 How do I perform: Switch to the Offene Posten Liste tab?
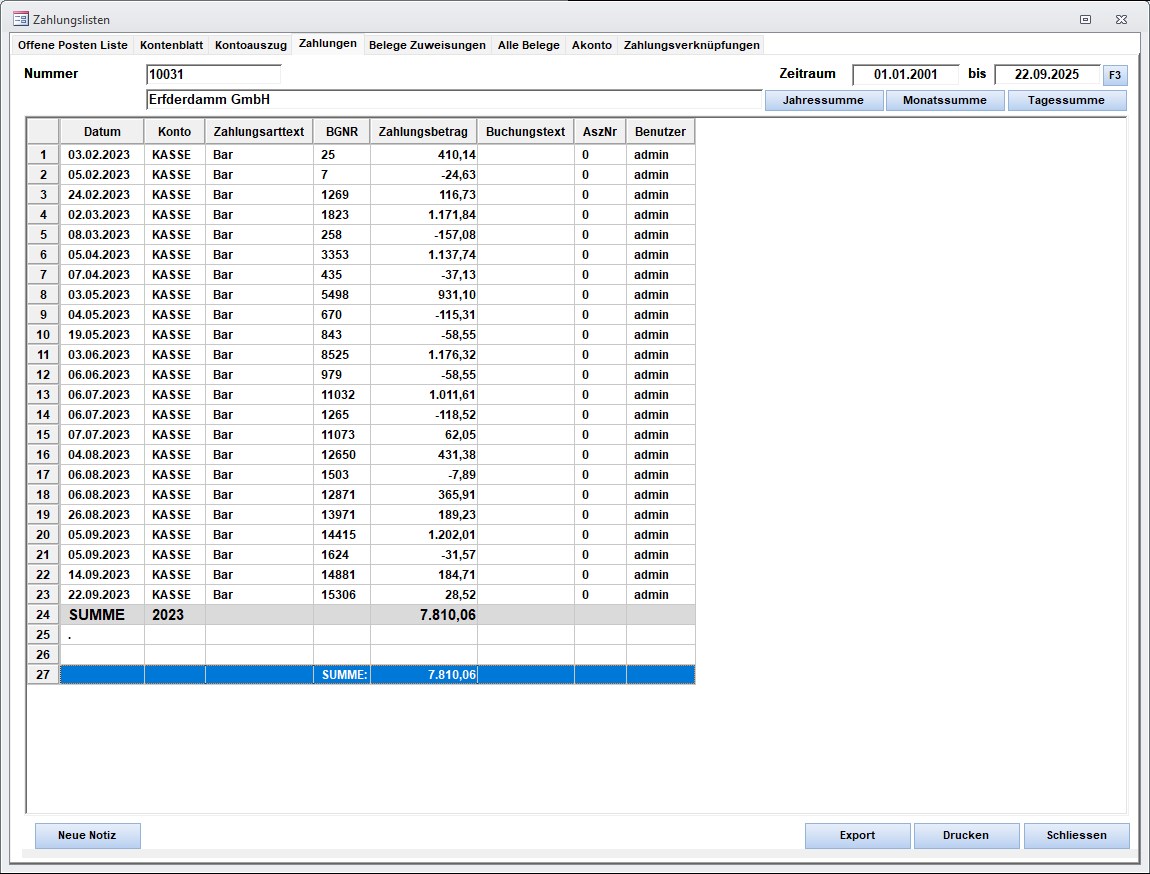click(x=73, y=45)
